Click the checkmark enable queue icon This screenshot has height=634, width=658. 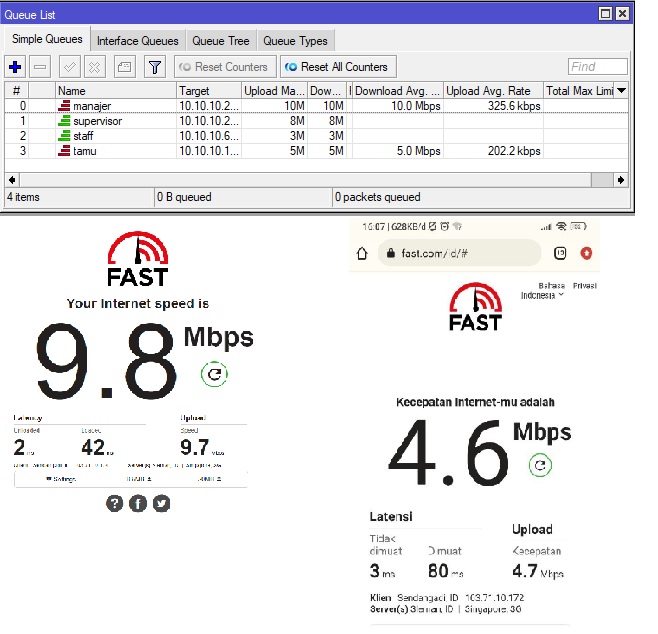pos(70,67)
